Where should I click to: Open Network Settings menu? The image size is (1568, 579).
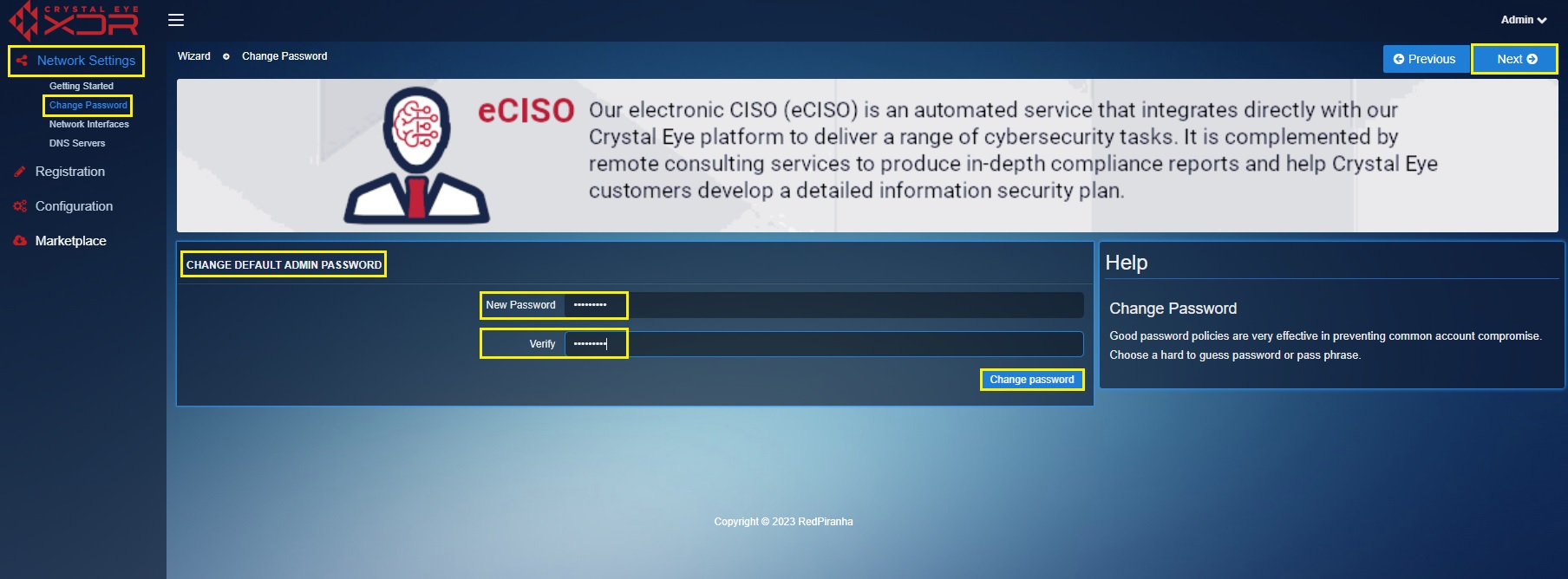pos(86,61)
